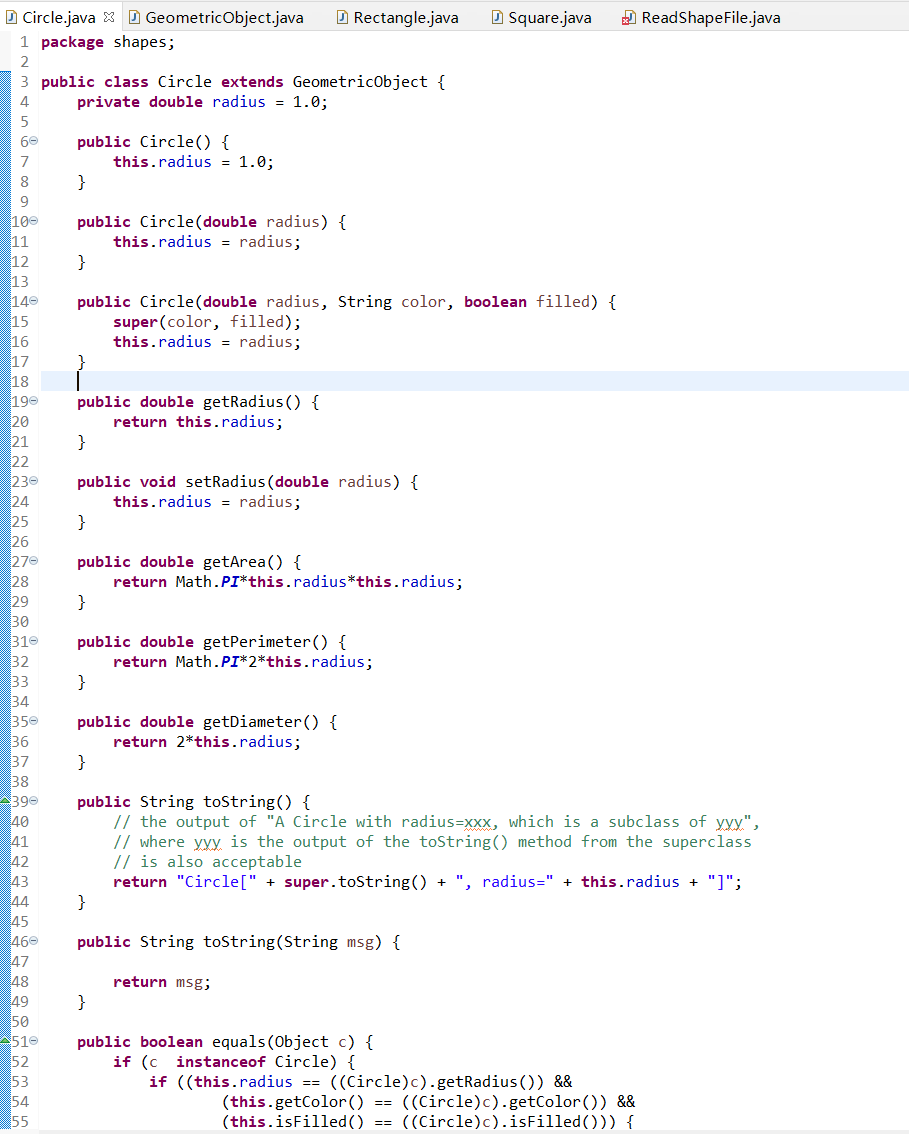Click the override marker beside line 39
The width and height of the screenshot is (909, 1134).
(7, 801)
